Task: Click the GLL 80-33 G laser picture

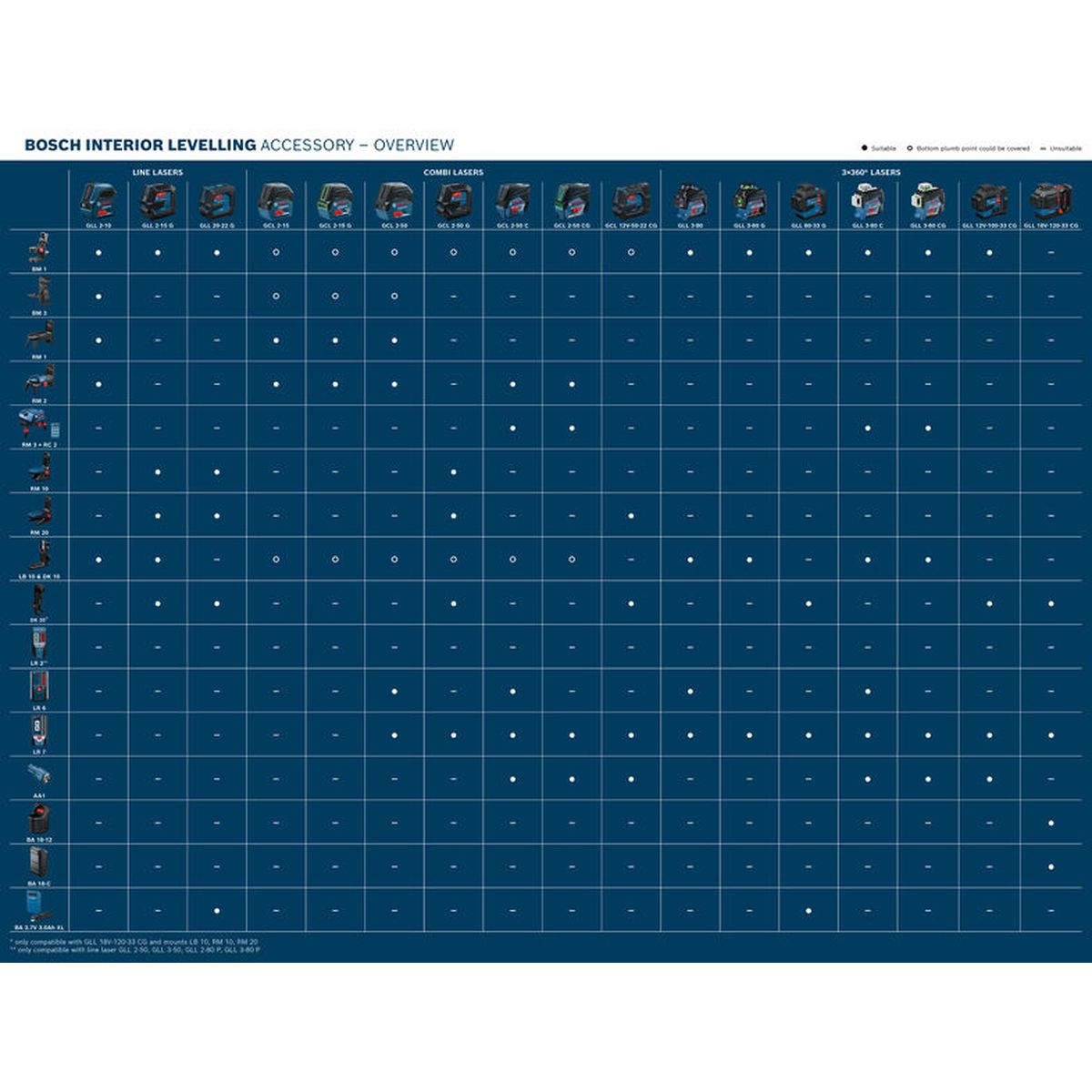Action: pos(808,201)
